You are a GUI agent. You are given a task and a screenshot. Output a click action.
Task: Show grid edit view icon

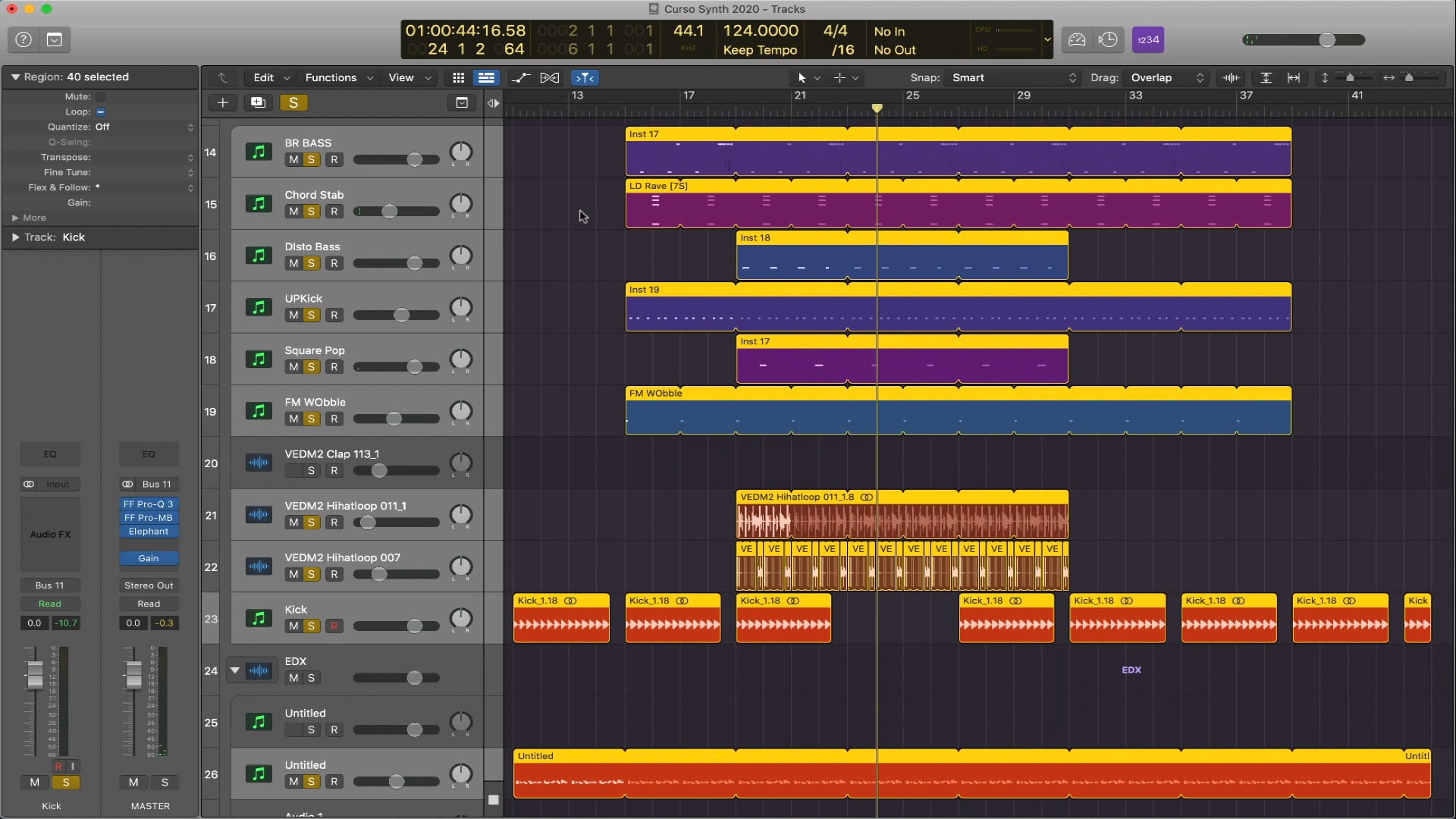(x=458, y=77)
